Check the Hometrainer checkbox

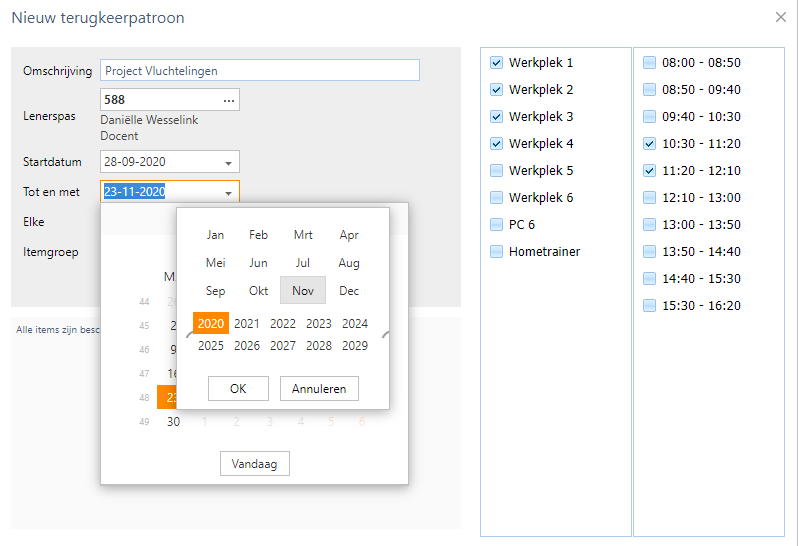(496, 252)
